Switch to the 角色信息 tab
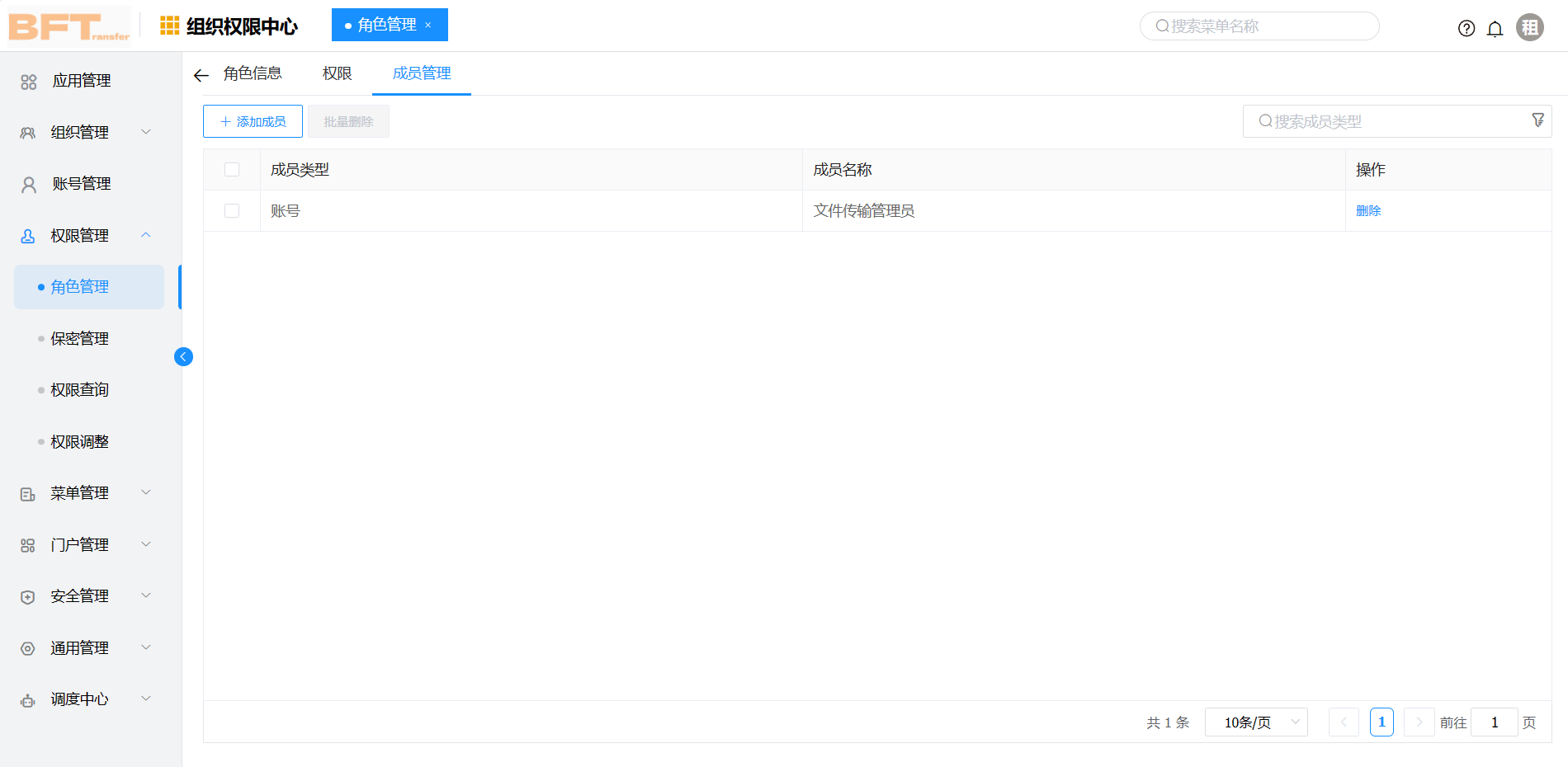1568x767 pixels. click(x=252, y=73)
